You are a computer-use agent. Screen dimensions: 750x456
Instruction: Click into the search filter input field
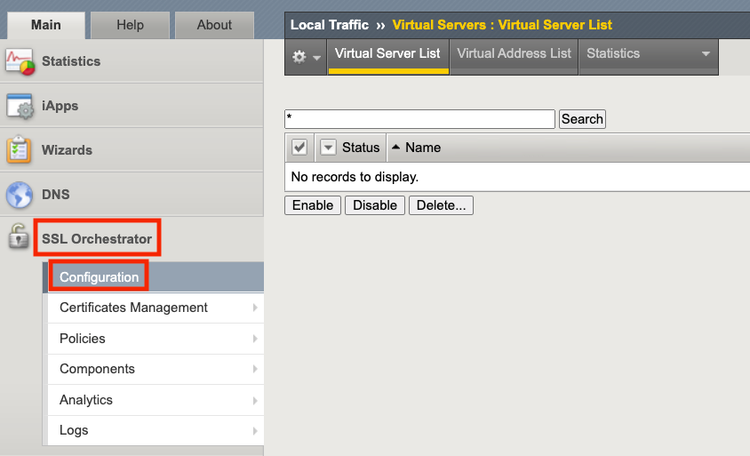(x=419, y=119)
